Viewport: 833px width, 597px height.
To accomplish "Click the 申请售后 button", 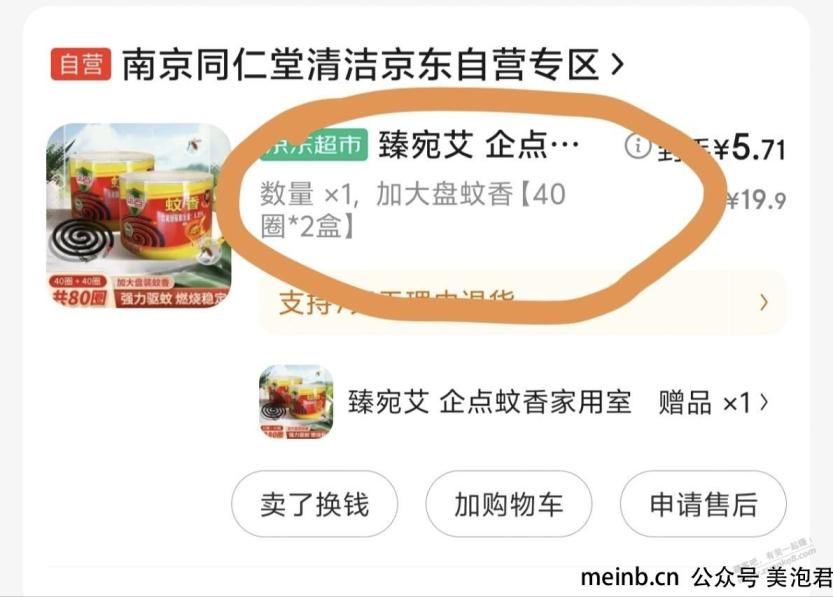I will (703, 504).
